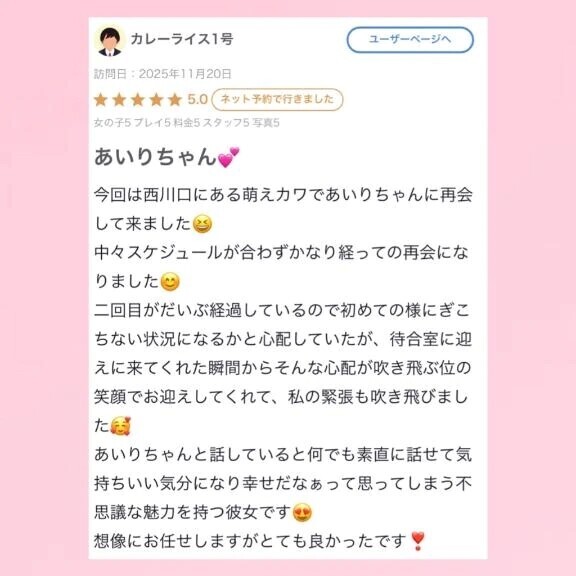
Task: Open the reviewer's avatar picture
Action: tap(109, 41)
